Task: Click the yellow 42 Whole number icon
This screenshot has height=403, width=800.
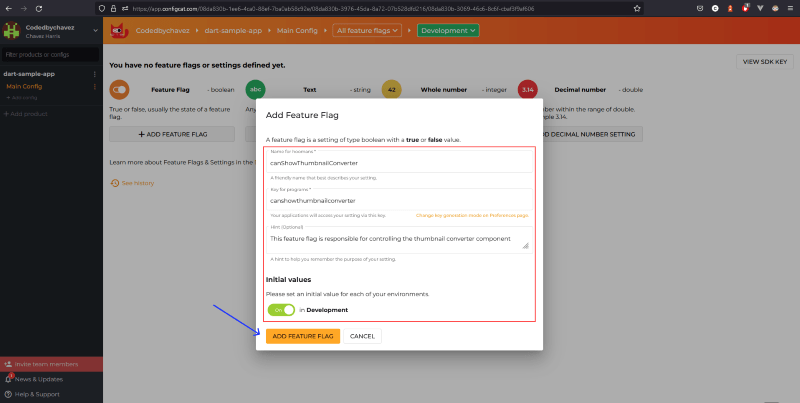Action: tap(392, 90)
